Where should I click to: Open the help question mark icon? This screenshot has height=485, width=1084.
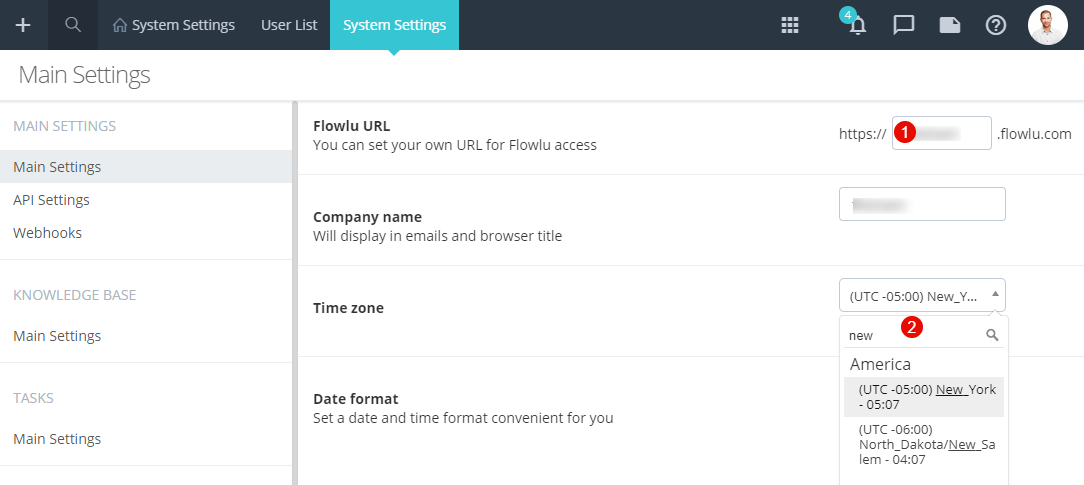[996, 26]
